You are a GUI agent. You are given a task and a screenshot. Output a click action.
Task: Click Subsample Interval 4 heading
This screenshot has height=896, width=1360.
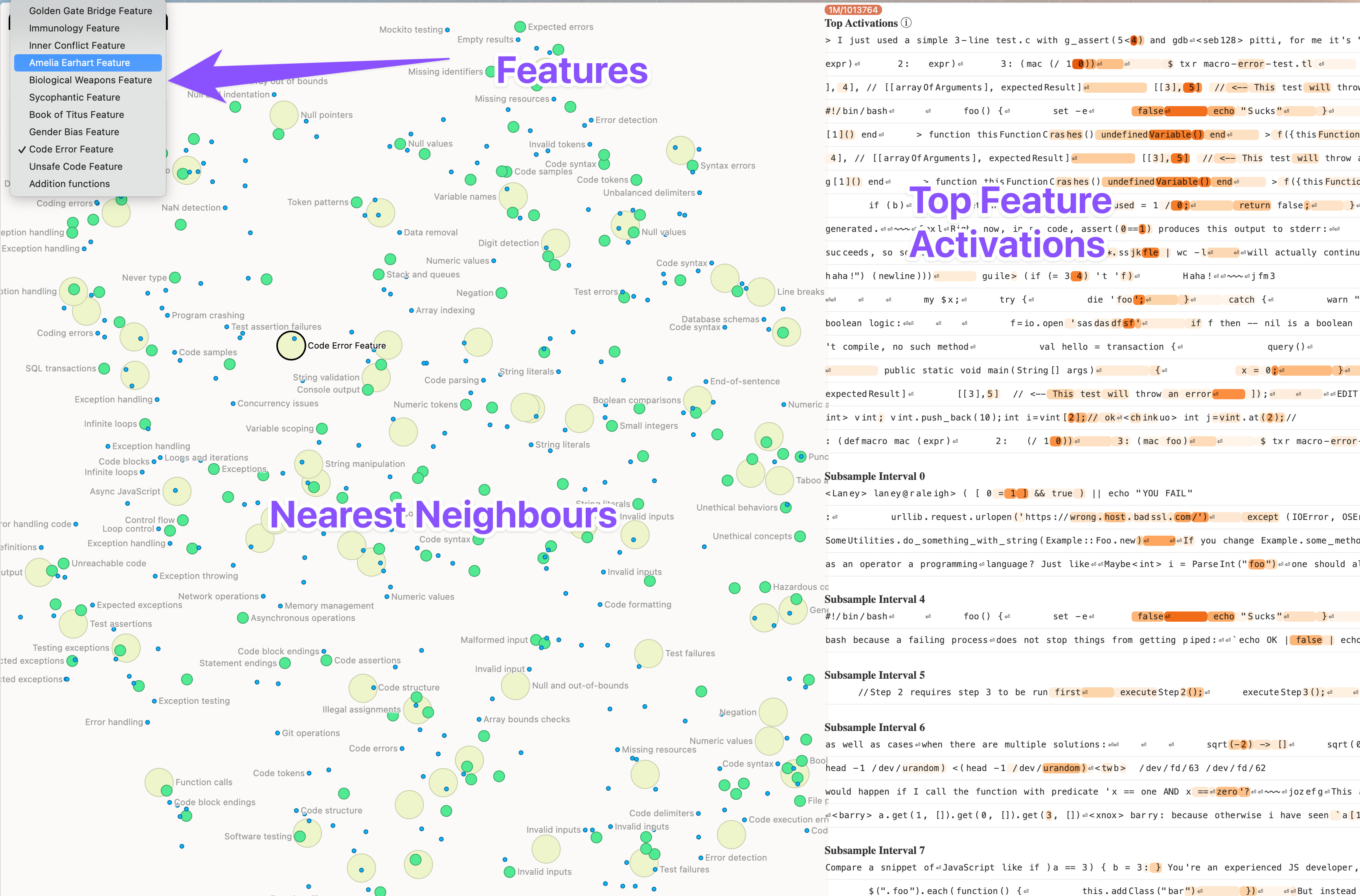click(874, 599)
